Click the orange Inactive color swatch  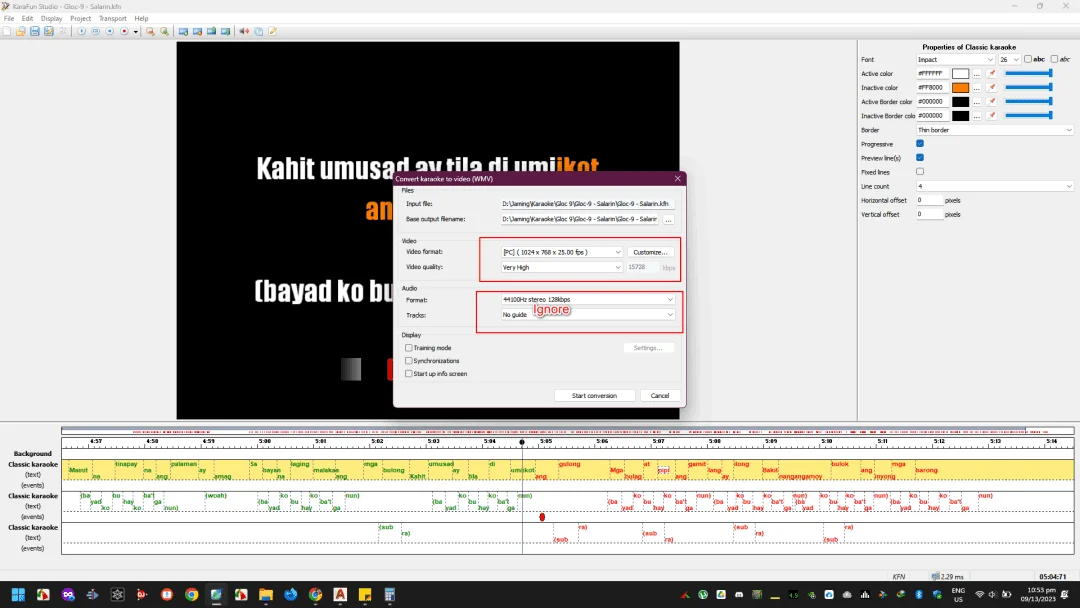[960, 87]
